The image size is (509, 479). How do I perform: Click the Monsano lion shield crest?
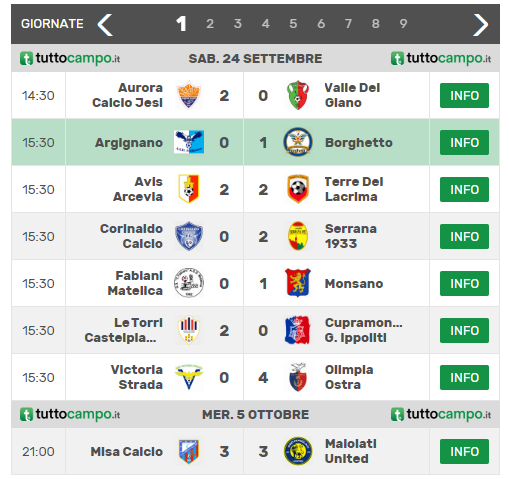298,283
